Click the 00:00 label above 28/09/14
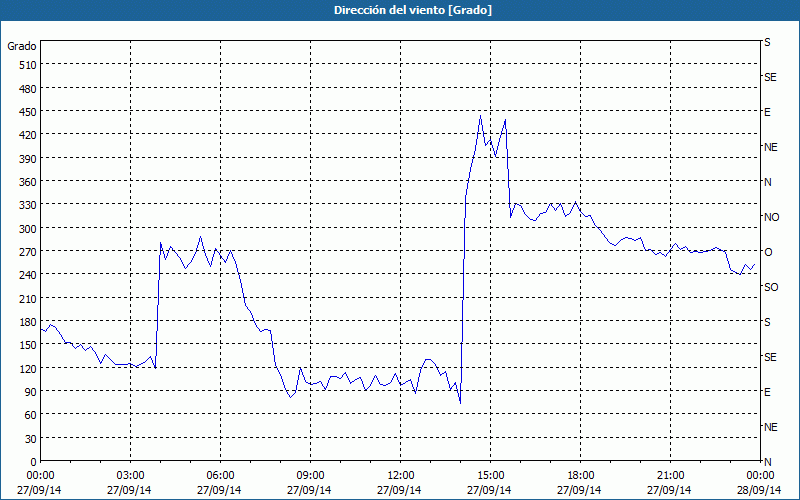The image size is (800, 500). click(760, 475)
